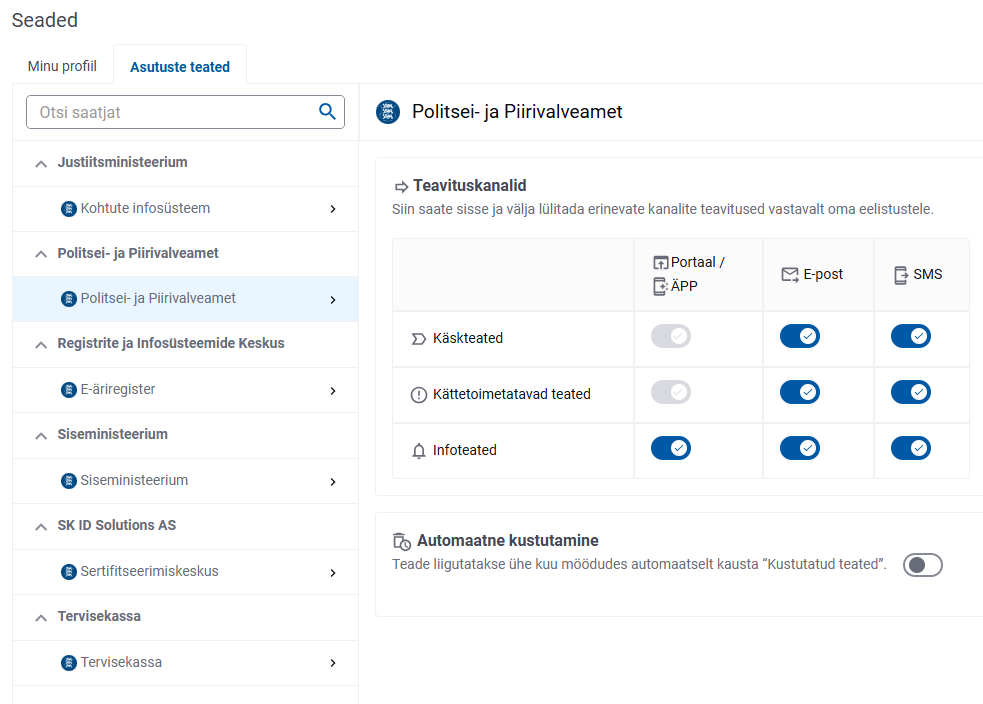The height and width of the screenshot is (704, 983).
Task: Click the search magnifier icon
Action: (x=327, y=112)
